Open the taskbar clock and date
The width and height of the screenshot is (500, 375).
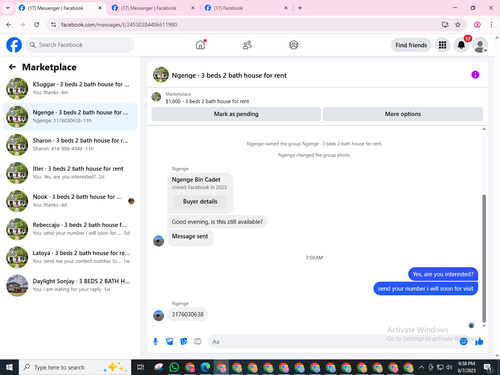pyautogui.click(x=467, y=367)
